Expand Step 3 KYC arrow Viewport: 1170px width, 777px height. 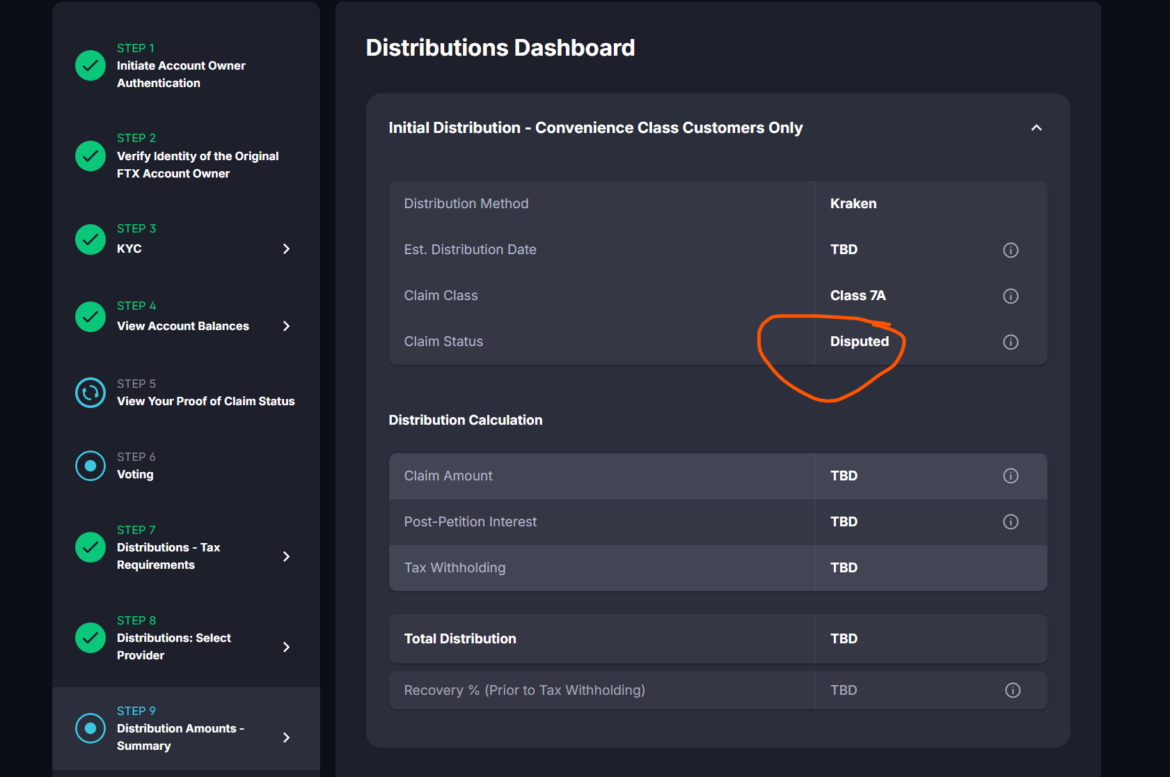click(x=286, y=249)
